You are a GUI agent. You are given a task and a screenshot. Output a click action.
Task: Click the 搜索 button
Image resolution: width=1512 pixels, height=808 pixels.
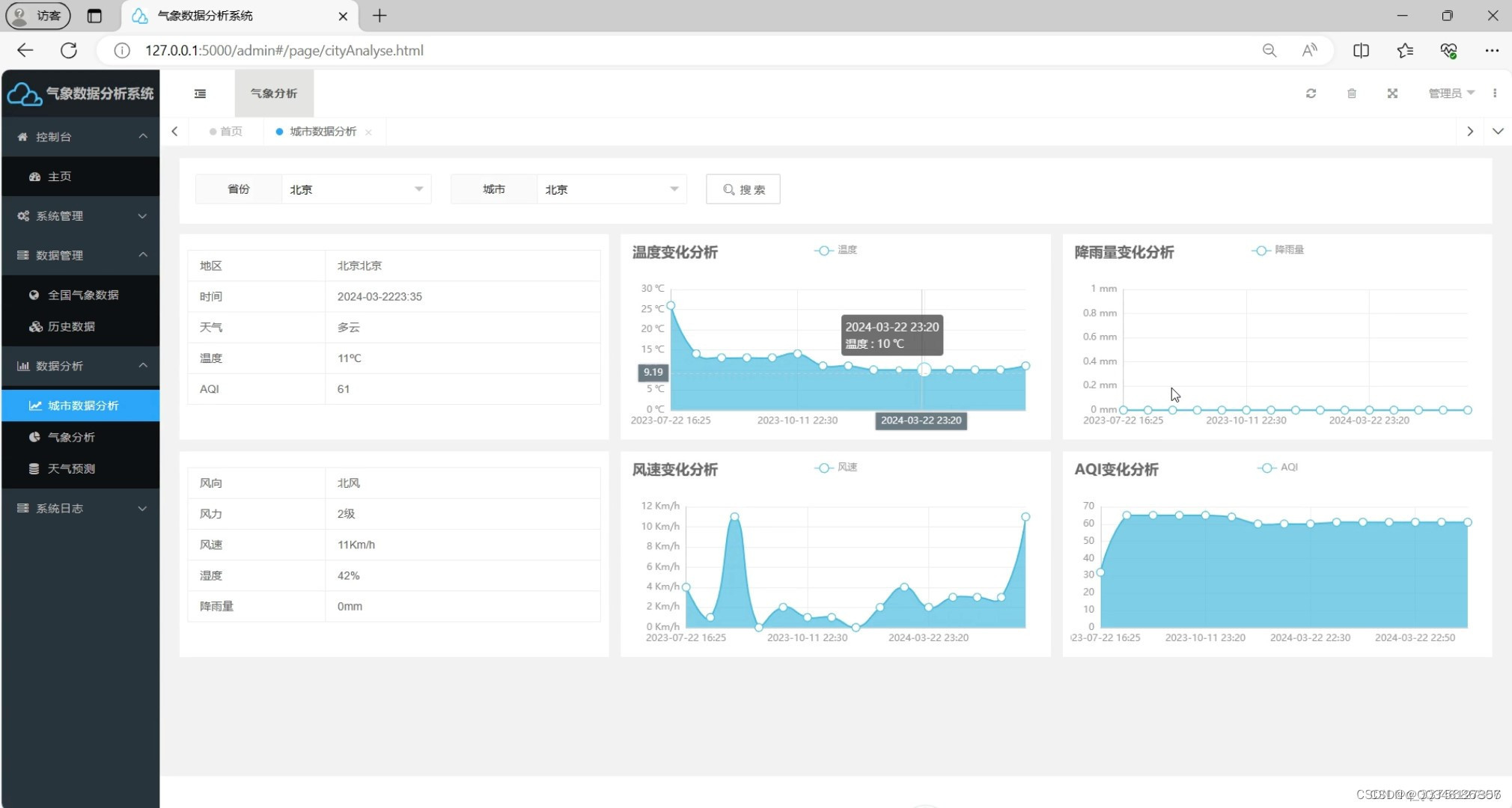(x=743, y=189)
